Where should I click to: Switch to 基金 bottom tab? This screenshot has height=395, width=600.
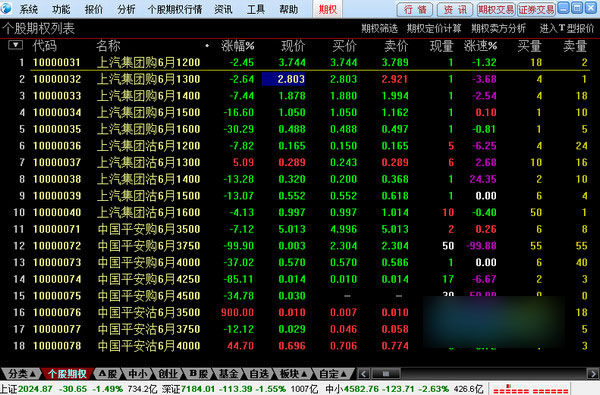point(228,374)
